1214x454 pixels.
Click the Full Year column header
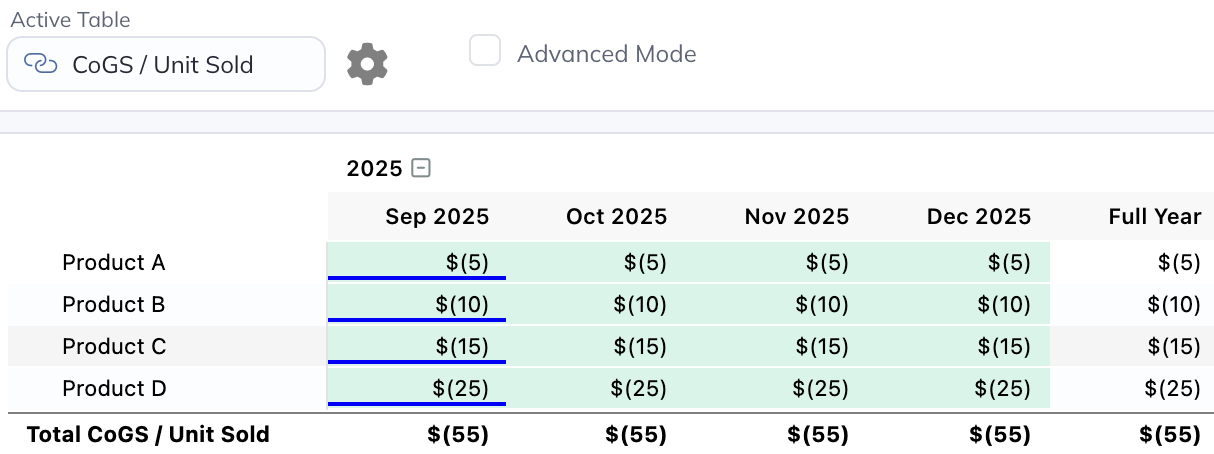click(1154, 216)
